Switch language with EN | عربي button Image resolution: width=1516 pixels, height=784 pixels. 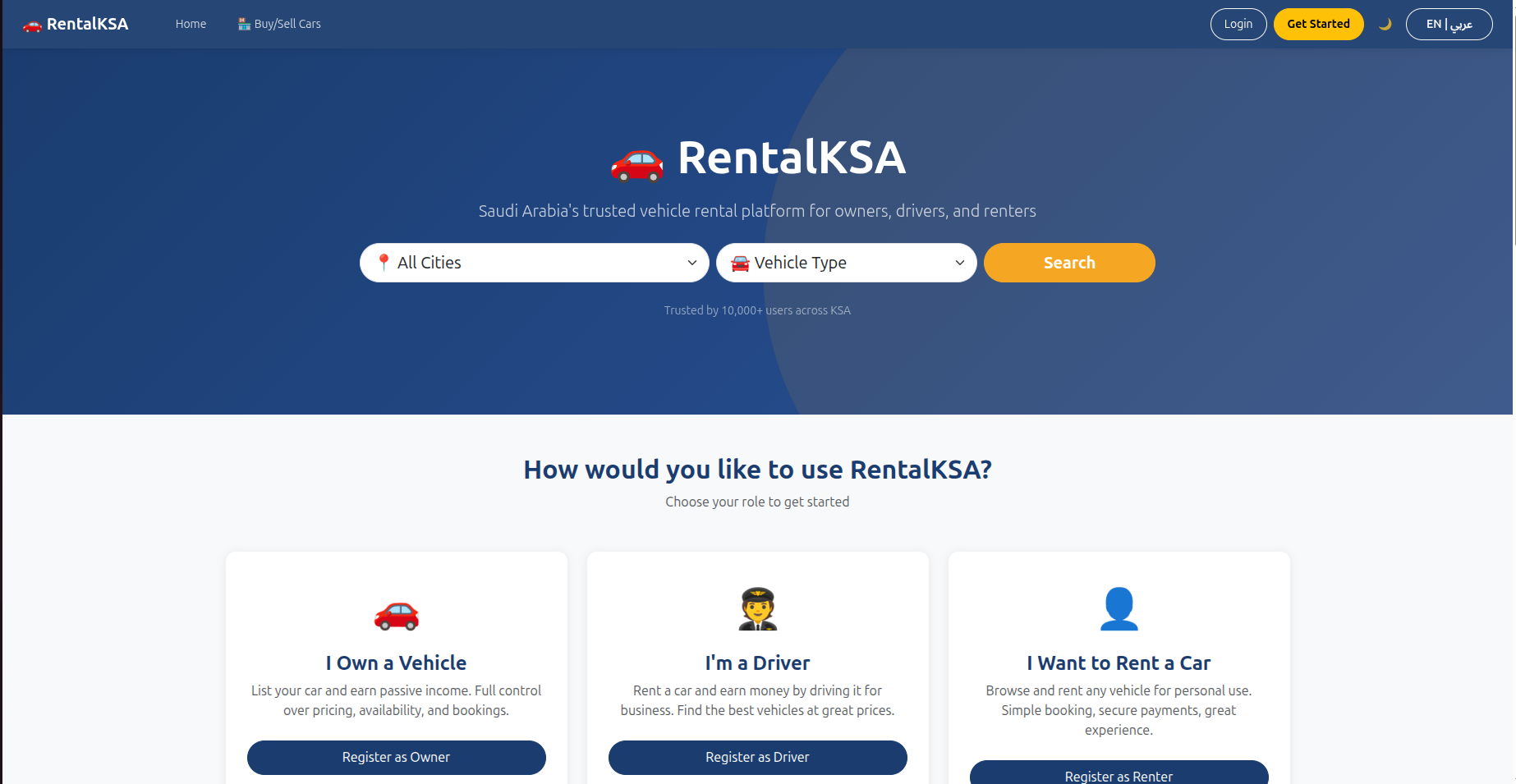(1449, 24)
